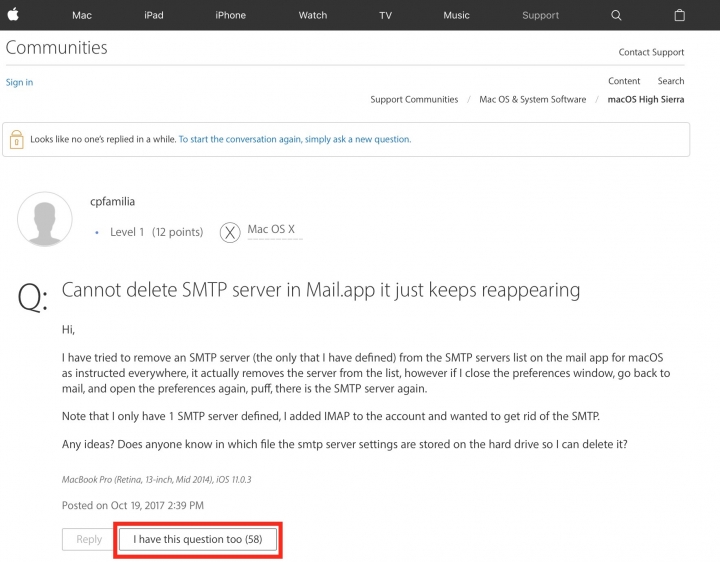
Task: Go to Support Communities breadcrumb
Action: [414, 99]
